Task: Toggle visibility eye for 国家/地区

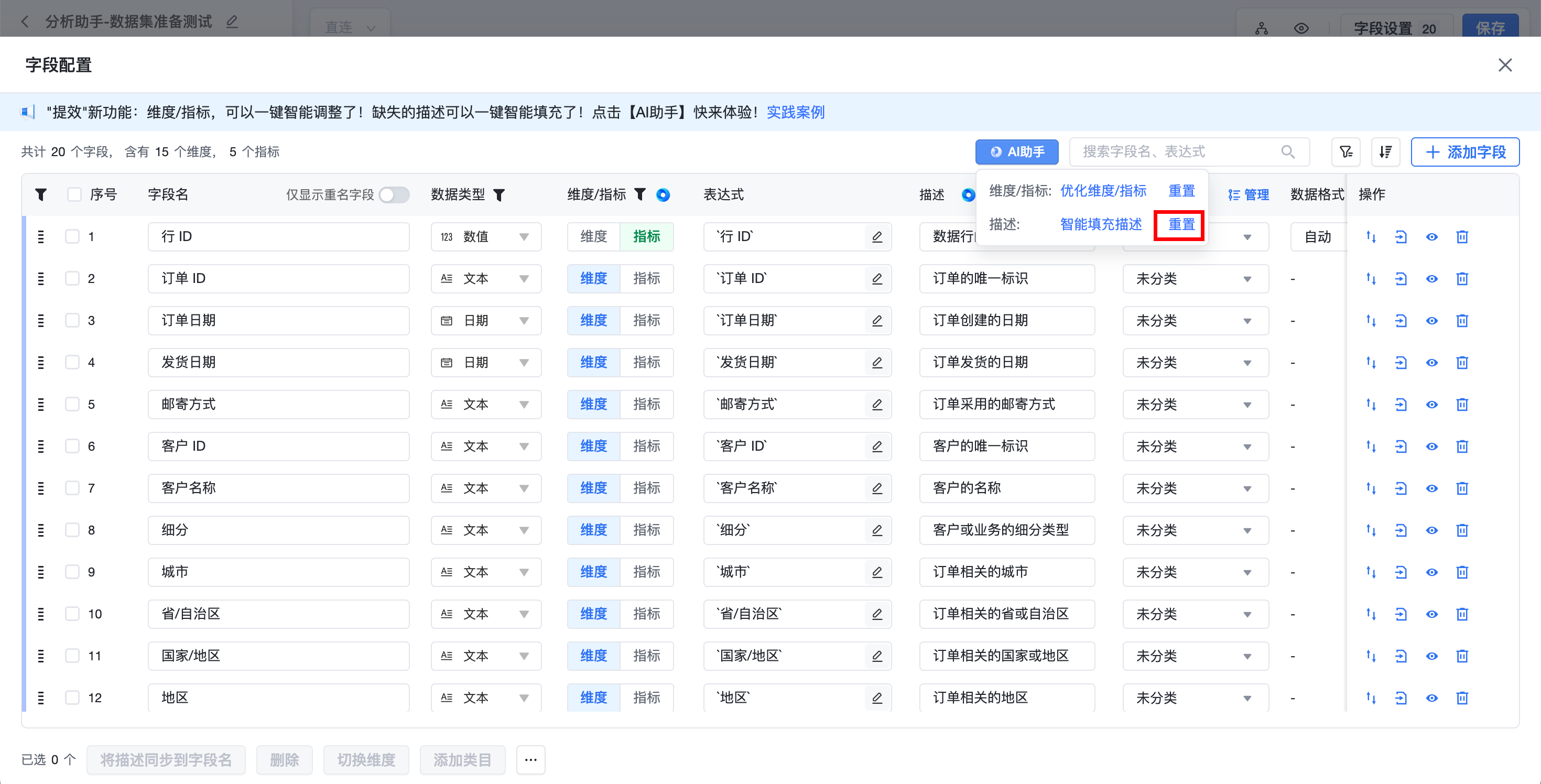Action: (x=1431, y=656)
